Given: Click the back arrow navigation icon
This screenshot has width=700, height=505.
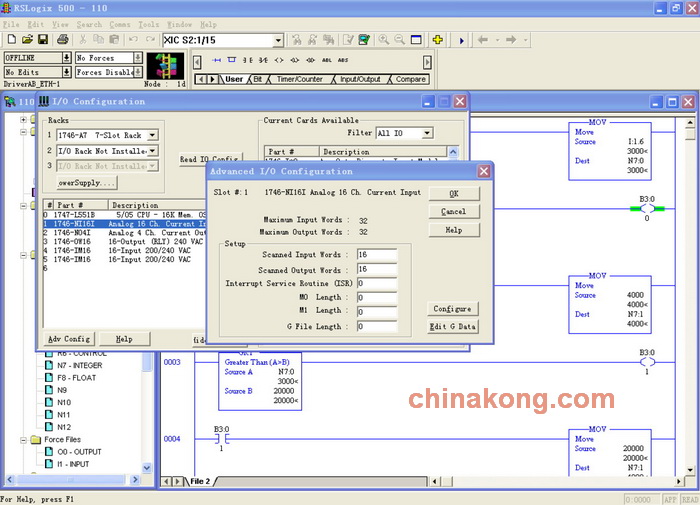Looking at the screenshot, I should [483, 40].
